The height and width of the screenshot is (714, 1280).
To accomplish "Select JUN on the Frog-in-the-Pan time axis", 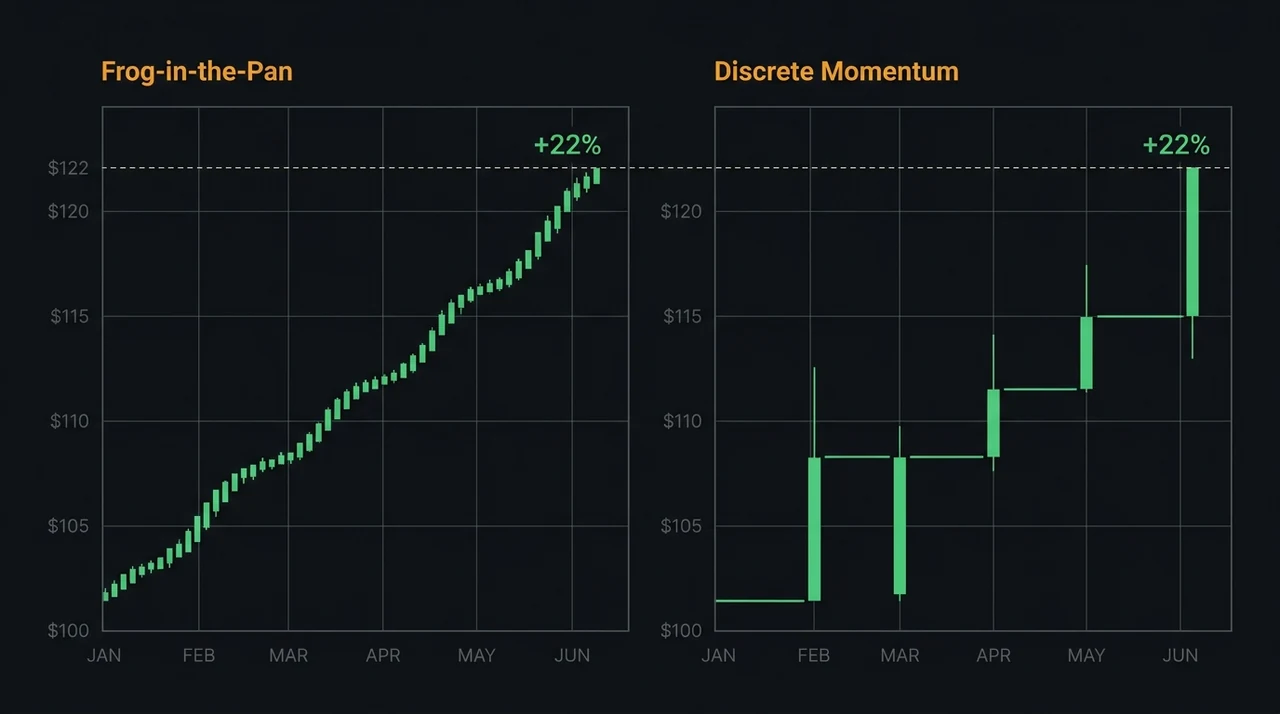I will (572, 656).
